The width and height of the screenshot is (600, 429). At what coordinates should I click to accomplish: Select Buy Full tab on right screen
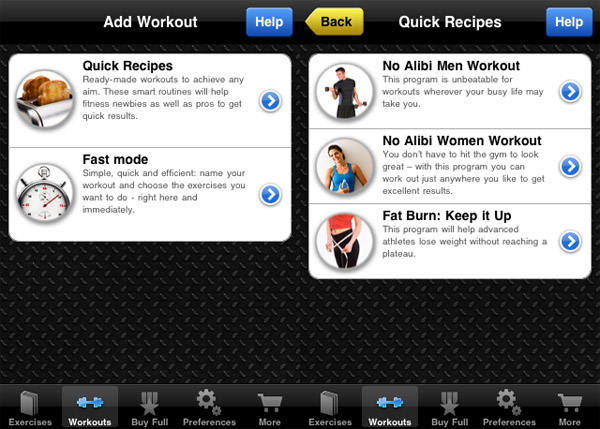[450, 408]
